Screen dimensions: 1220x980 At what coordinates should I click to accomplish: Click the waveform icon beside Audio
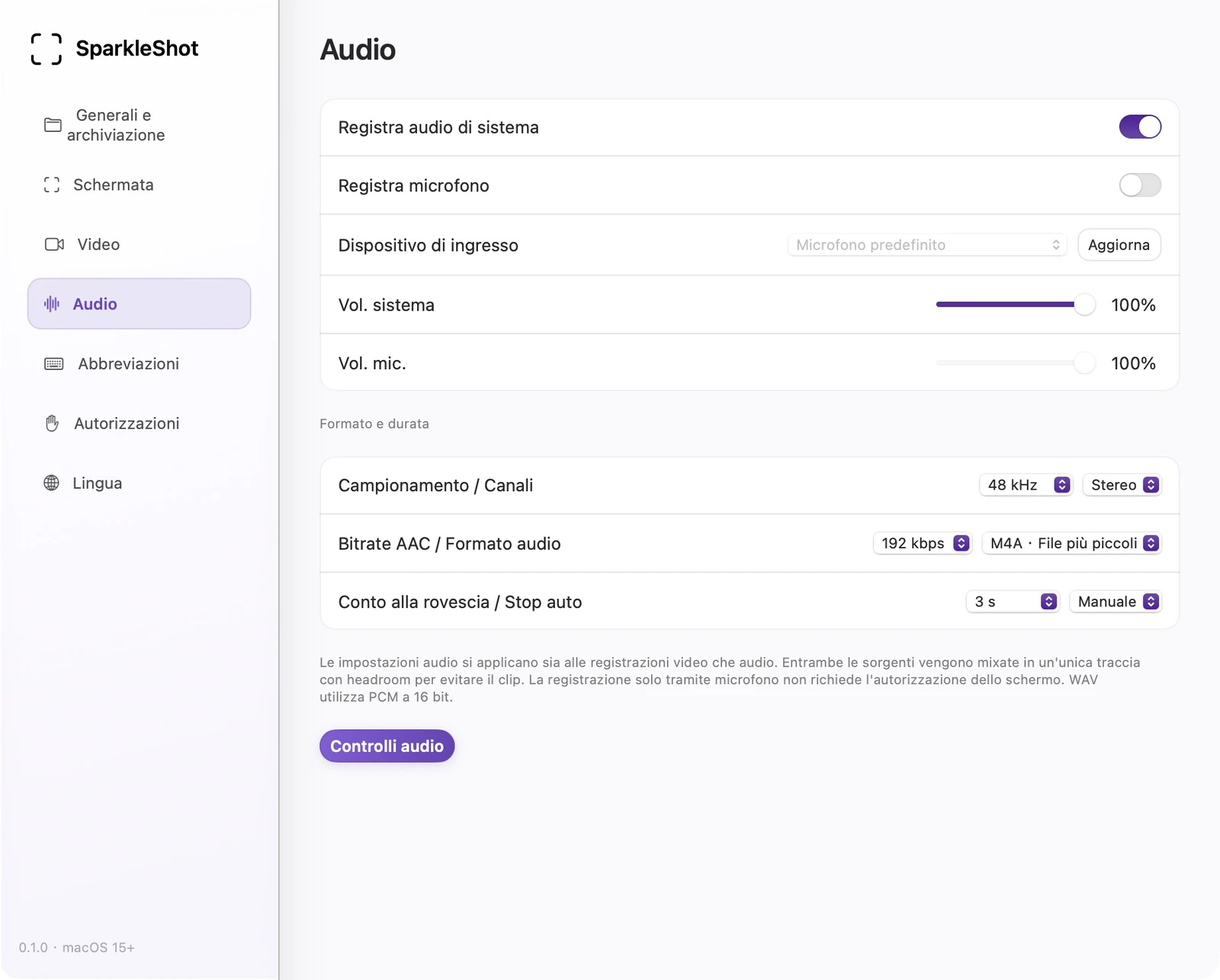pos(52,304)
